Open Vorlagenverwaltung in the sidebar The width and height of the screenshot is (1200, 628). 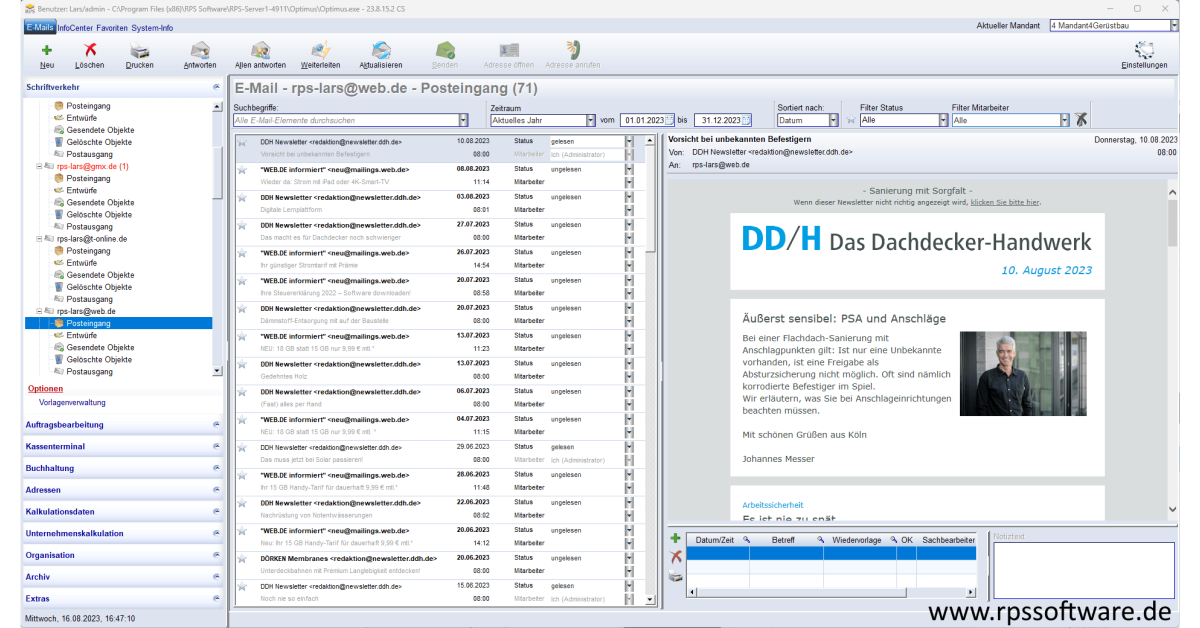71,403
